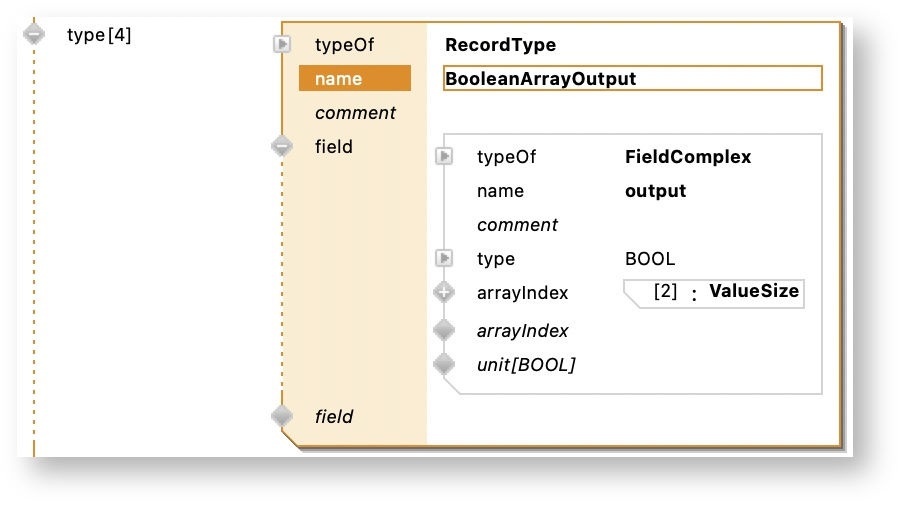This screenshot has height=505, width=901.
Task: Collapse the type[4] node
Action: coord(33,34)
